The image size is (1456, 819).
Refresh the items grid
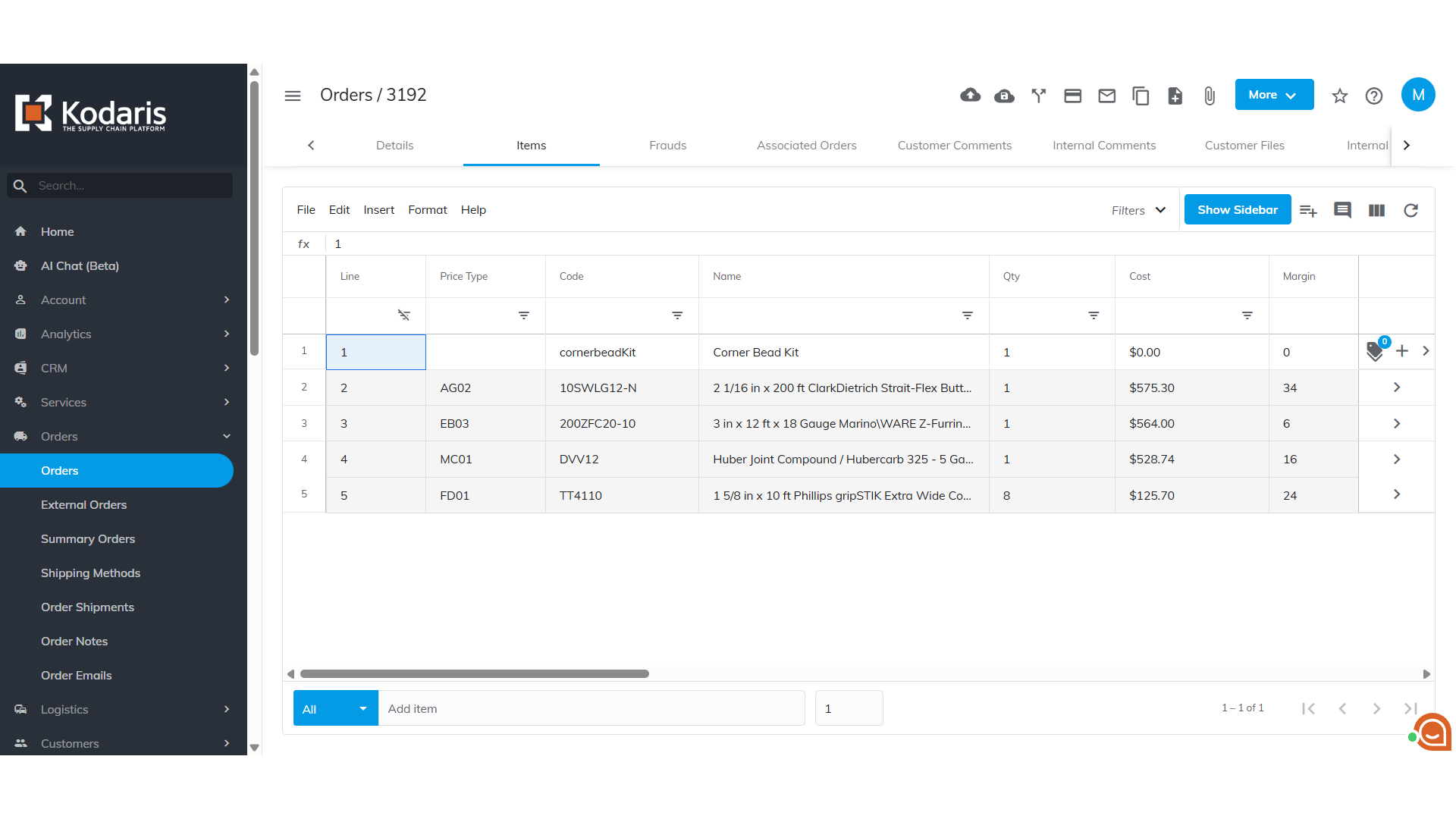click(x=1410, y=210)
